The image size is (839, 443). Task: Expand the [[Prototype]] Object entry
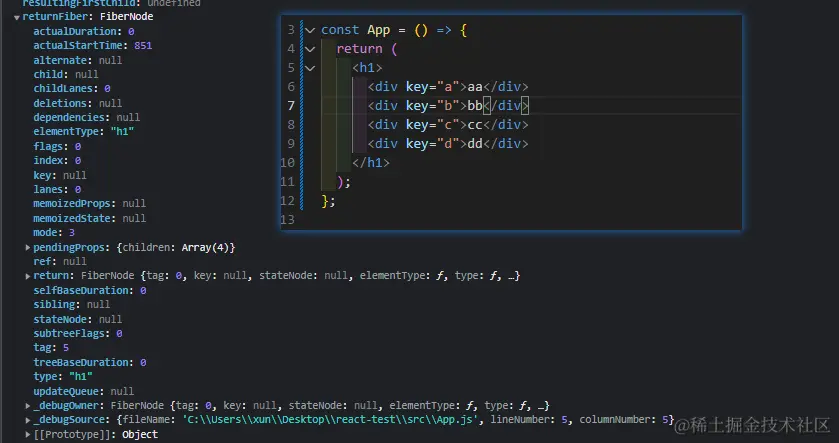(28, 434)
